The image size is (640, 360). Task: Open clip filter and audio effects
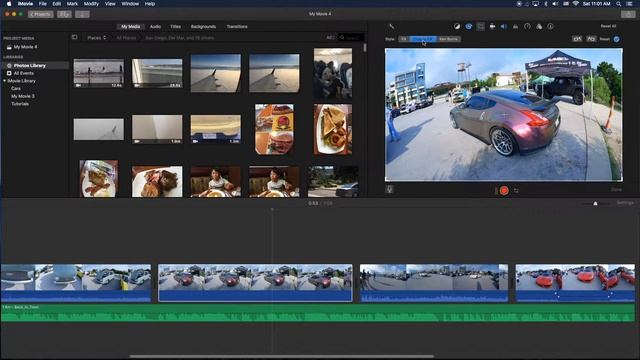tap(539, 27)
